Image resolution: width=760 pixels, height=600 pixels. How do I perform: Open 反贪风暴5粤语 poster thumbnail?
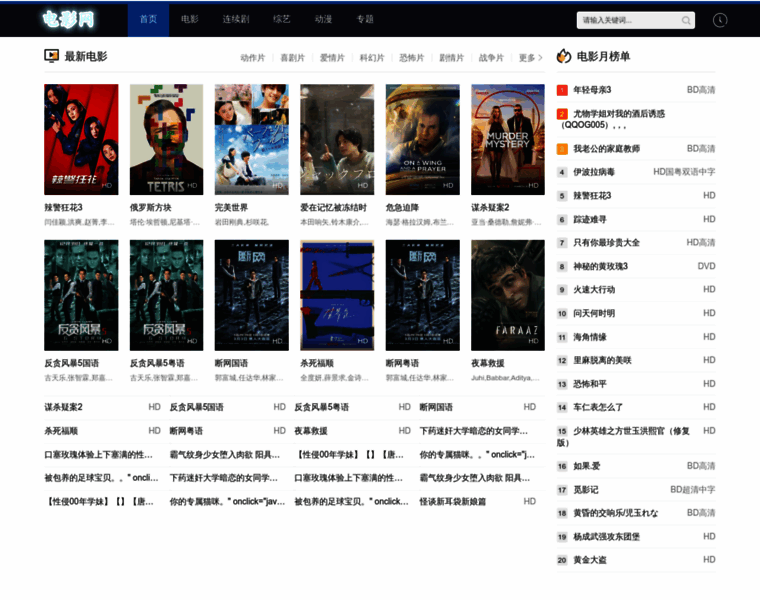166,295
